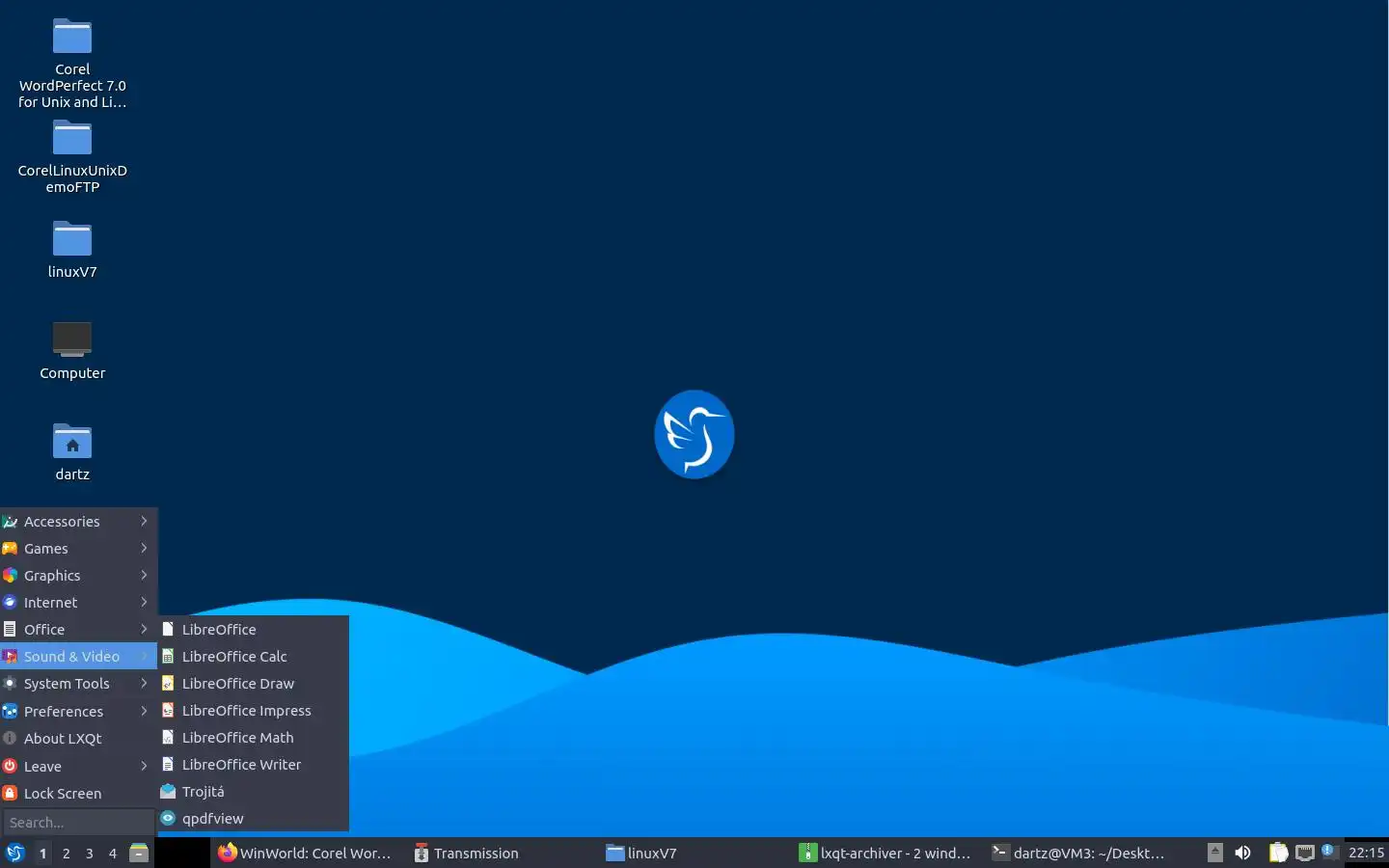Screen dimensions: 1389x868
Task: Launch LibreOffice Calc from the submenu
Action: pos(253,656)
